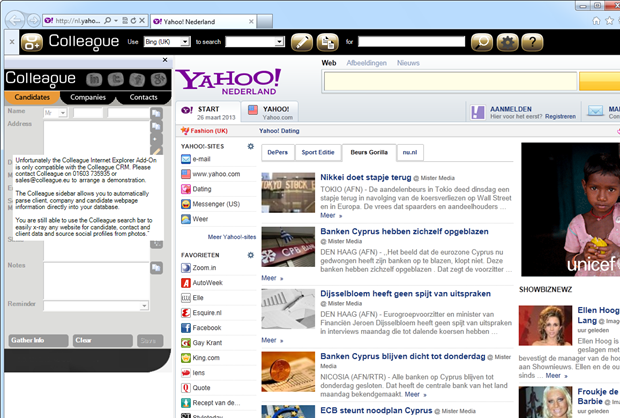The width and height of the screenshot is (620, 418).
Task: Open the Fashion (UK) link
Action: coord(209,131)
